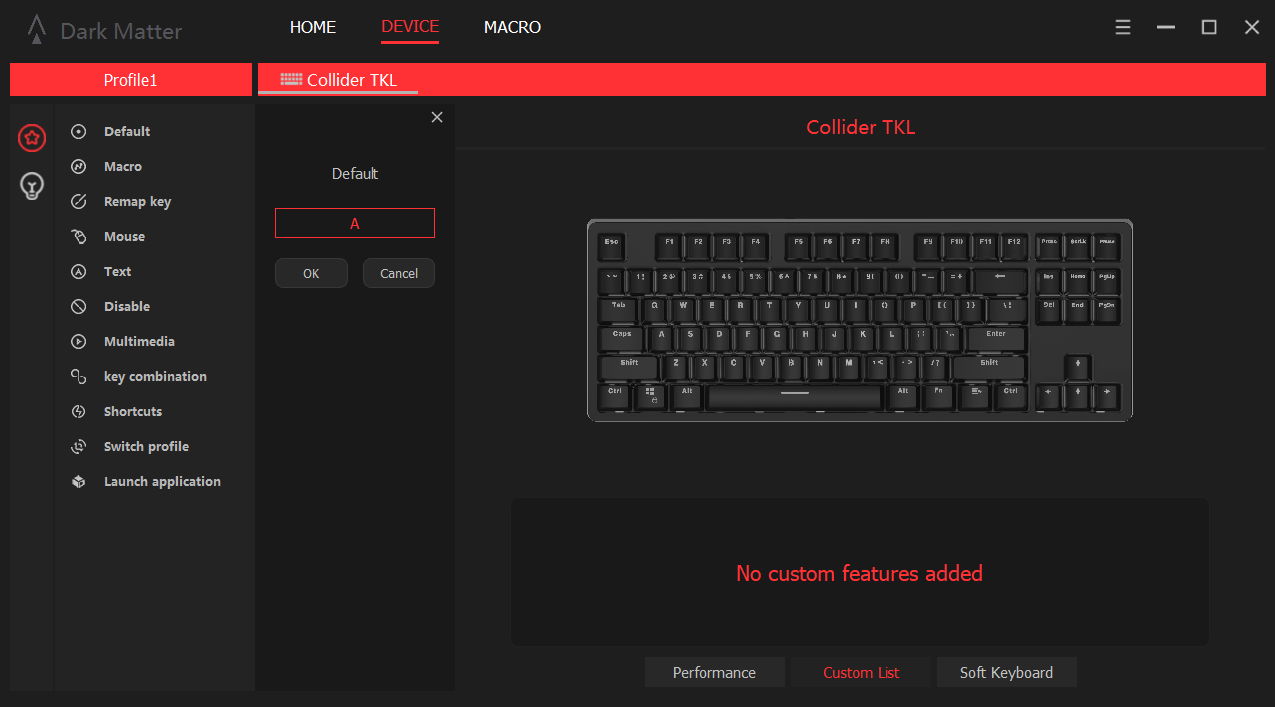Select the left Shift key on keyboard image
Viewport: 1275px width, 707px height.
(x=629, y=368)
